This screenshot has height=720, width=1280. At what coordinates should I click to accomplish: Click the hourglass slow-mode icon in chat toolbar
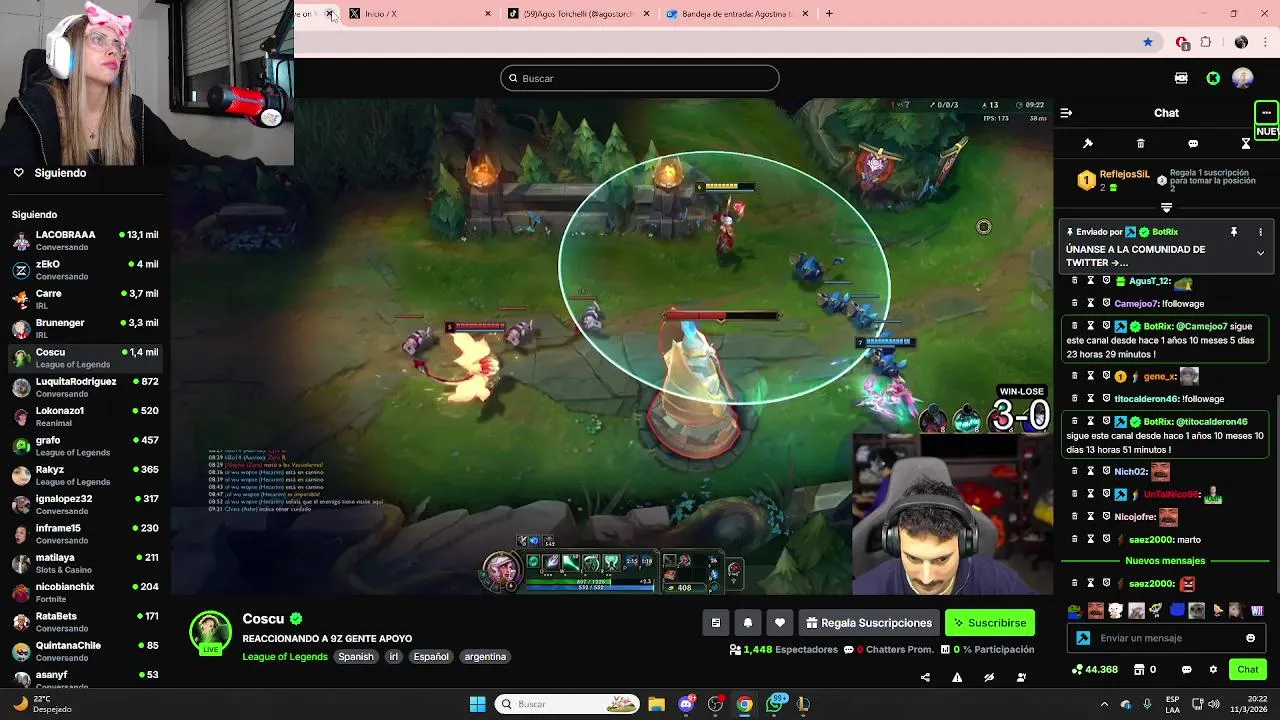[1246, 144]
